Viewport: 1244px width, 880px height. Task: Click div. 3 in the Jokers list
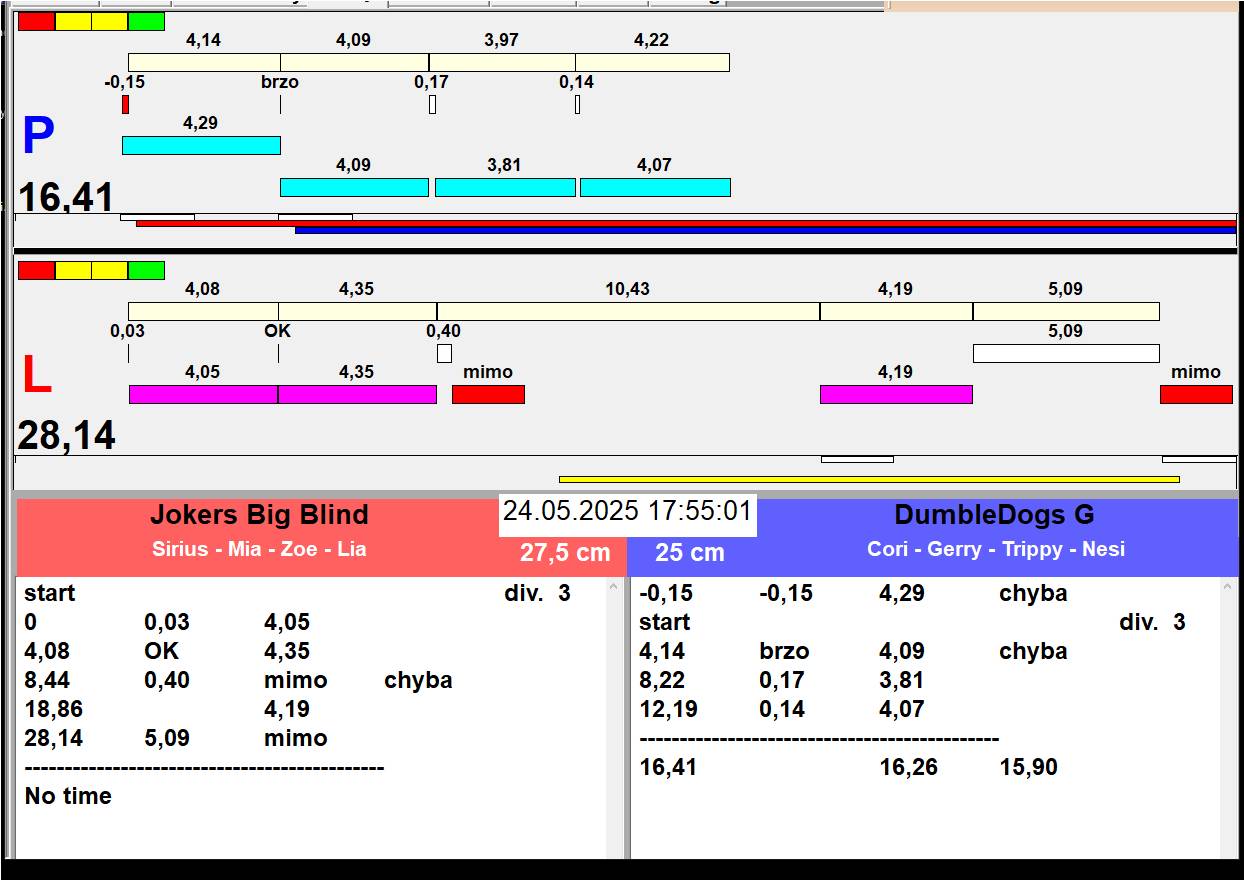point(537,593)
